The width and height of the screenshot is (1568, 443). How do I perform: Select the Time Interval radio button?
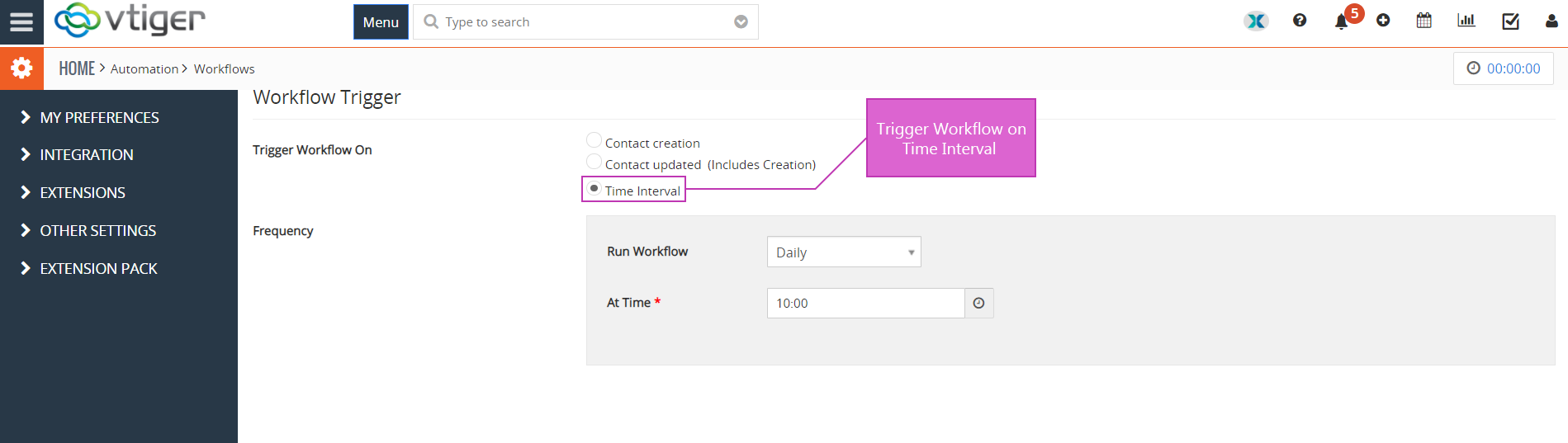point(594,189)
